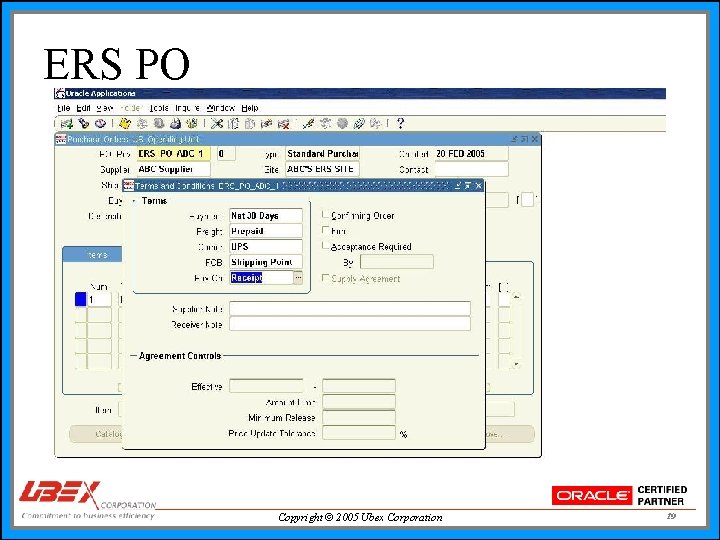The height and width of the screenshot is (540, 720).
Task: Click the Acceptance By date field
Action: (x=397, y=262)
